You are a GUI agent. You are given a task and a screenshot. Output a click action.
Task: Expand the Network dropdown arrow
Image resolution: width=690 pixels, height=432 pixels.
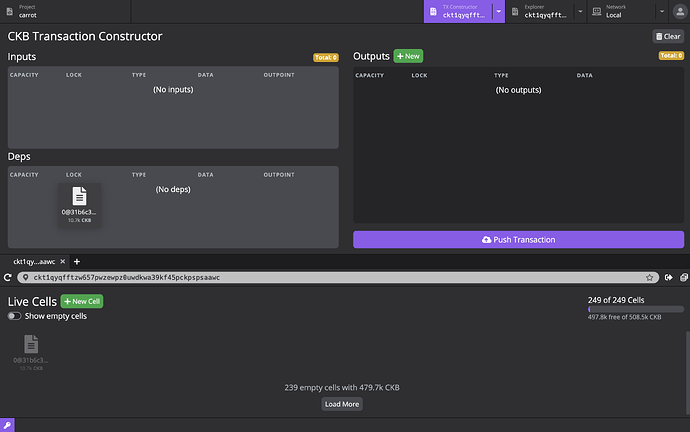[662, 11]
